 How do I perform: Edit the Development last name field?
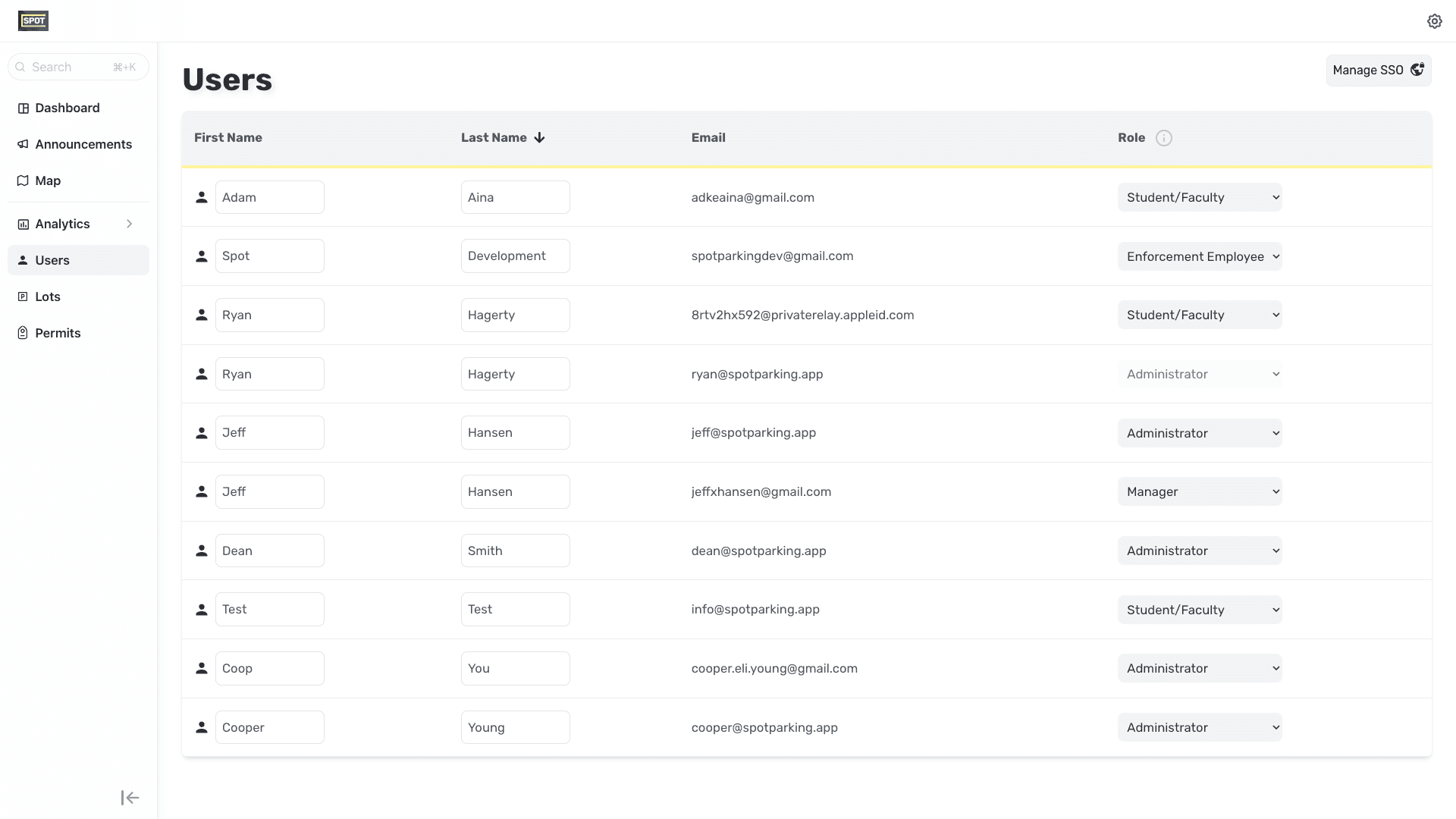[515, 256]
